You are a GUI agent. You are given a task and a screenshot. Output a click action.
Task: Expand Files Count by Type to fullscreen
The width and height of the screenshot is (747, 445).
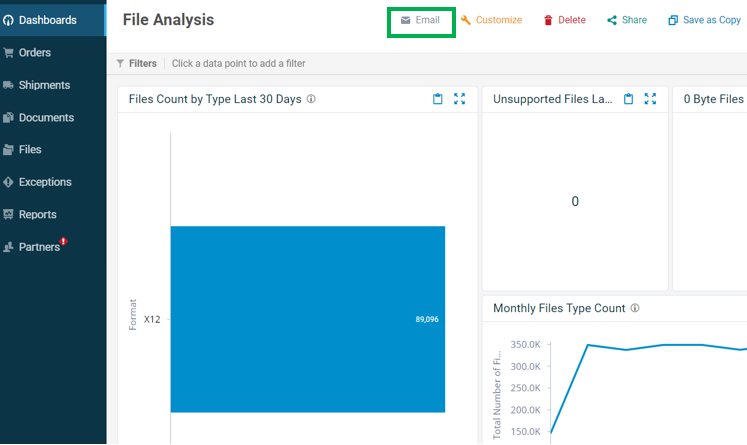[459, 99]
